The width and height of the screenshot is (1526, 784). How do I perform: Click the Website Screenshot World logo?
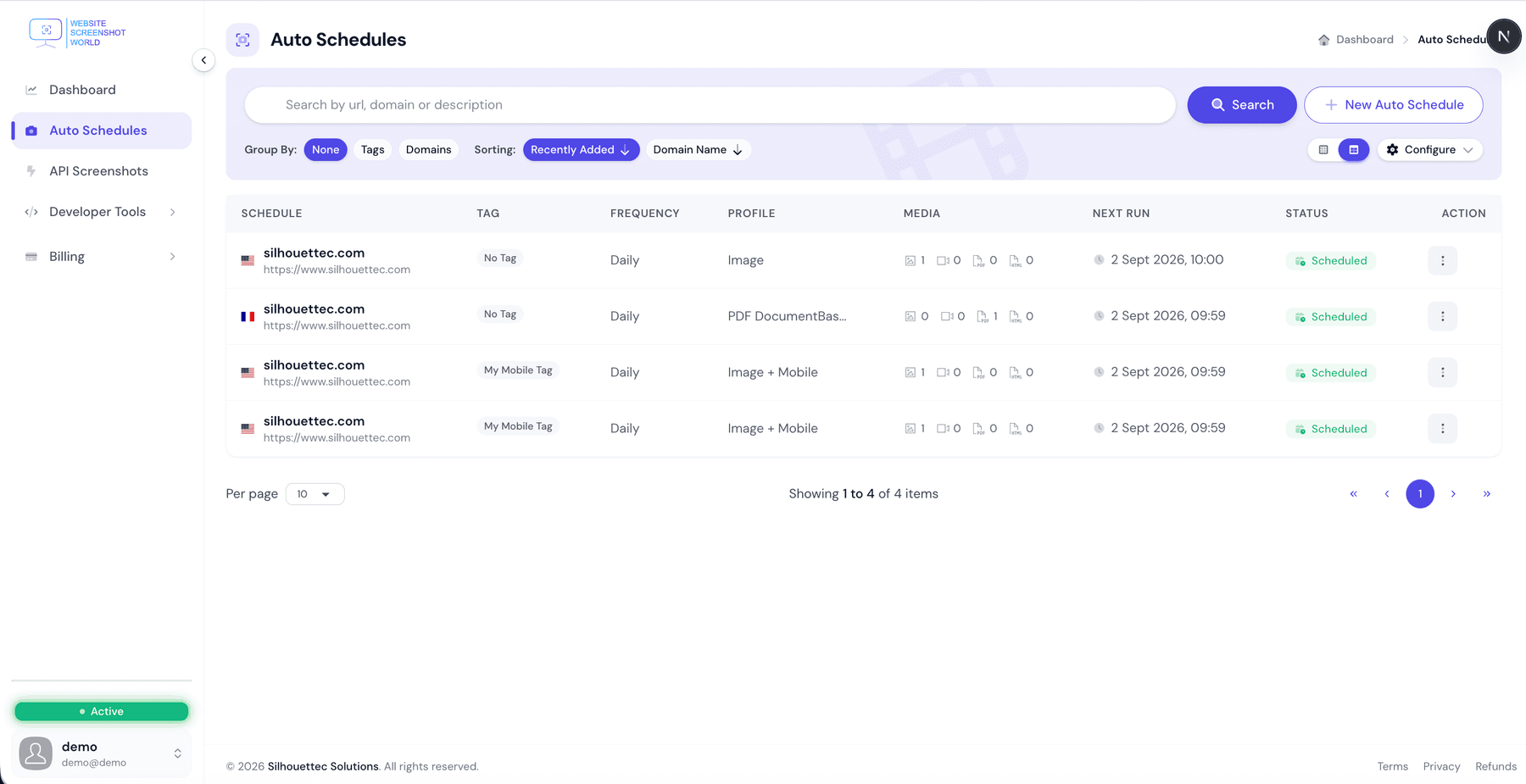[77, 33]
